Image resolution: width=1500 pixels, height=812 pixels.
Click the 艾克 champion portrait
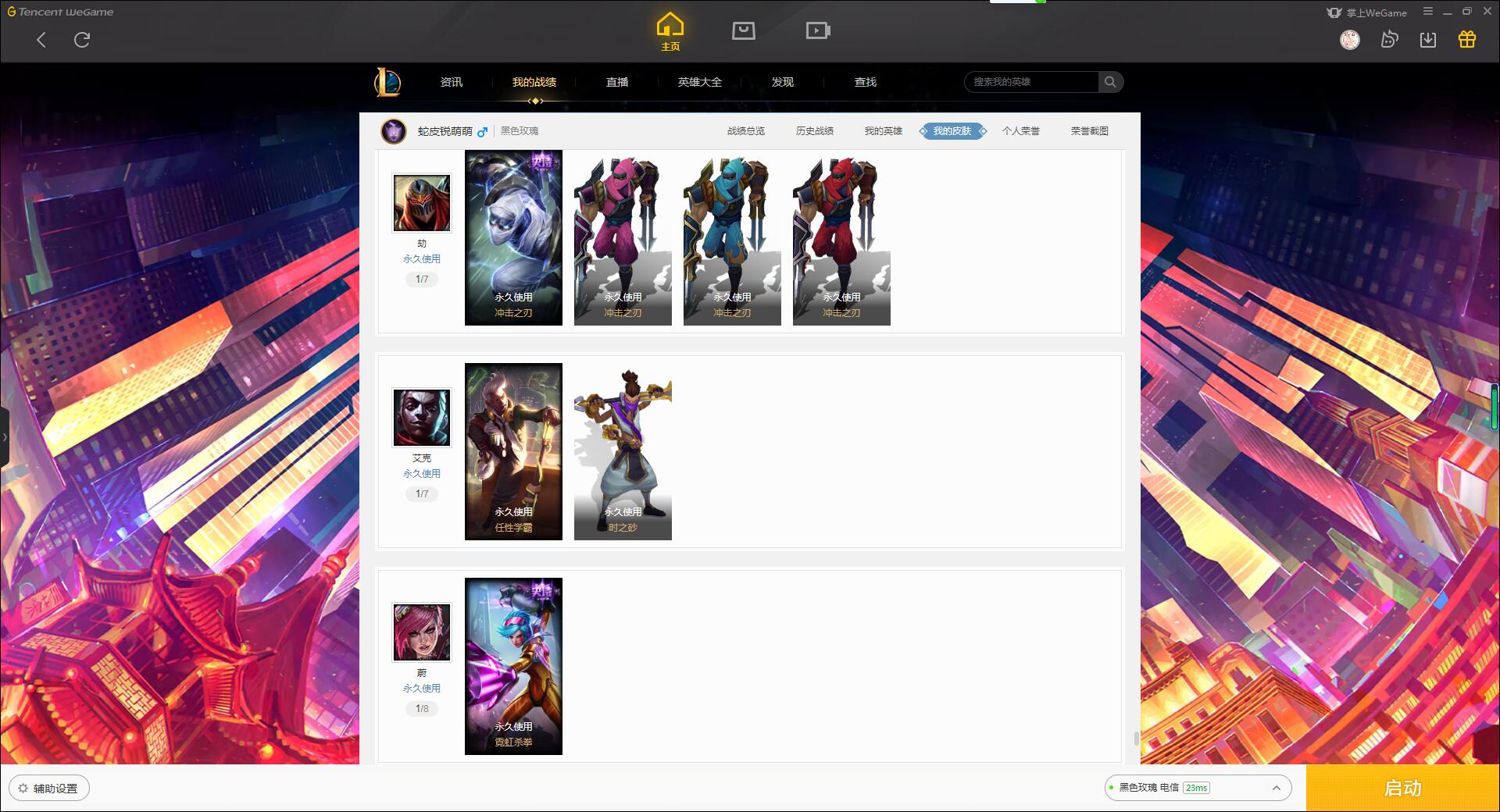tap(422, 418)
